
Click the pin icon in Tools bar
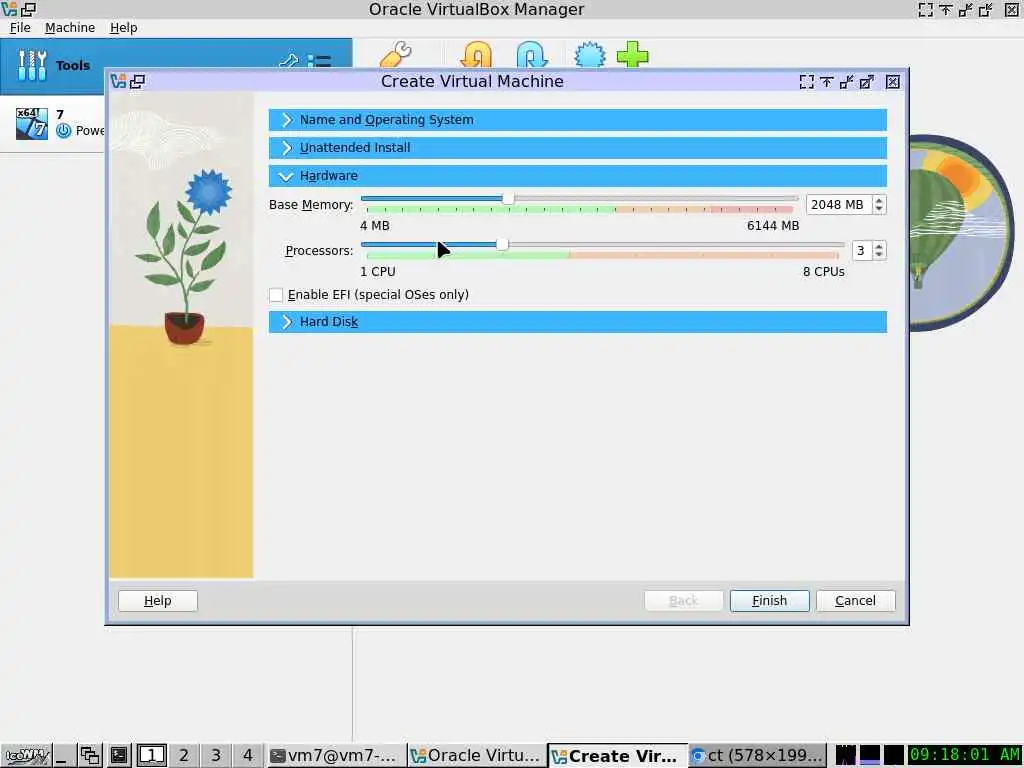pos(288,62)
